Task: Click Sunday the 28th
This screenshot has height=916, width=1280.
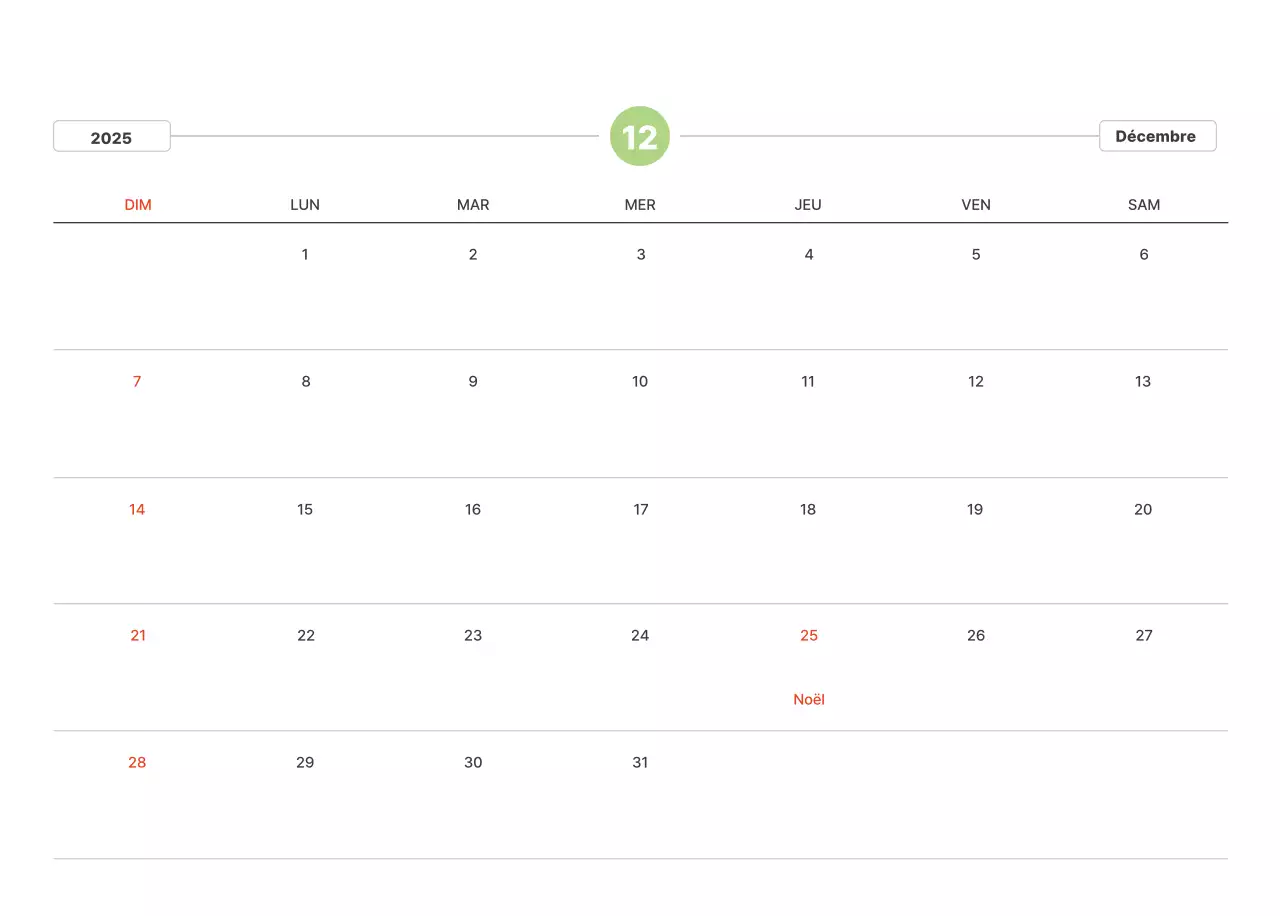Action: tap(137, 763)
